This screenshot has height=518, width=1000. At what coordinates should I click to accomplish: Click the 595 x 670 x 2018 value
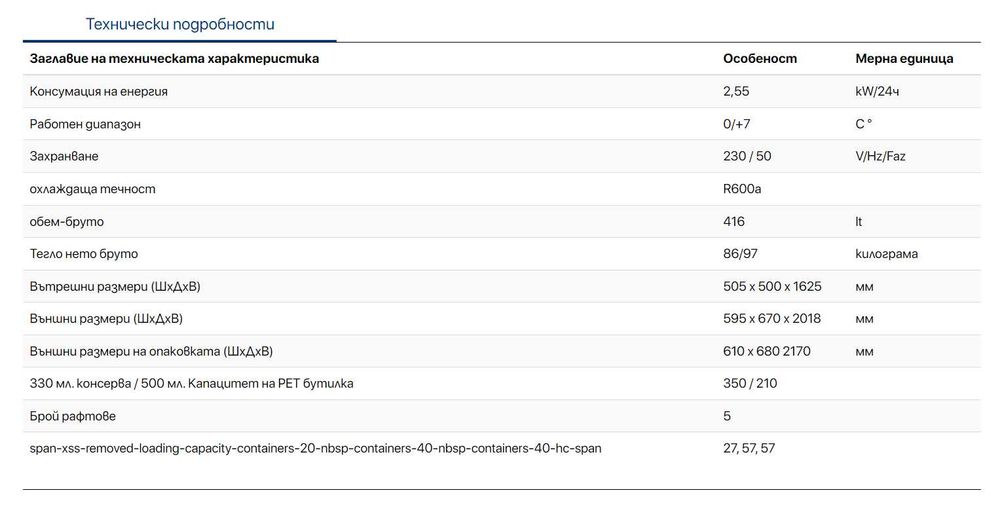(x=771, y=319)
